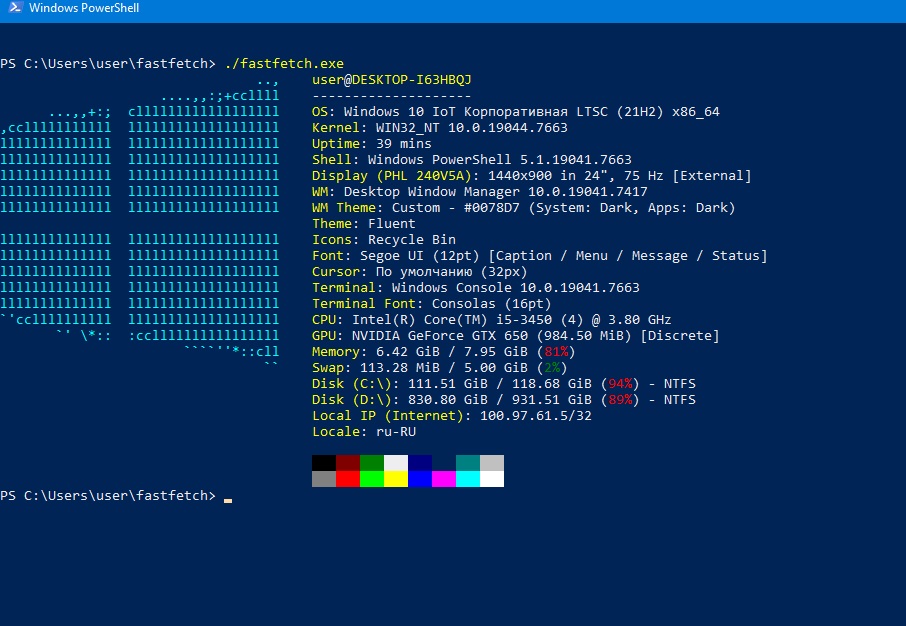The height and width of the screenshot is (626, 906).
Task: Click the PowerShell icon in the title bar
Action: click(15, 8)
